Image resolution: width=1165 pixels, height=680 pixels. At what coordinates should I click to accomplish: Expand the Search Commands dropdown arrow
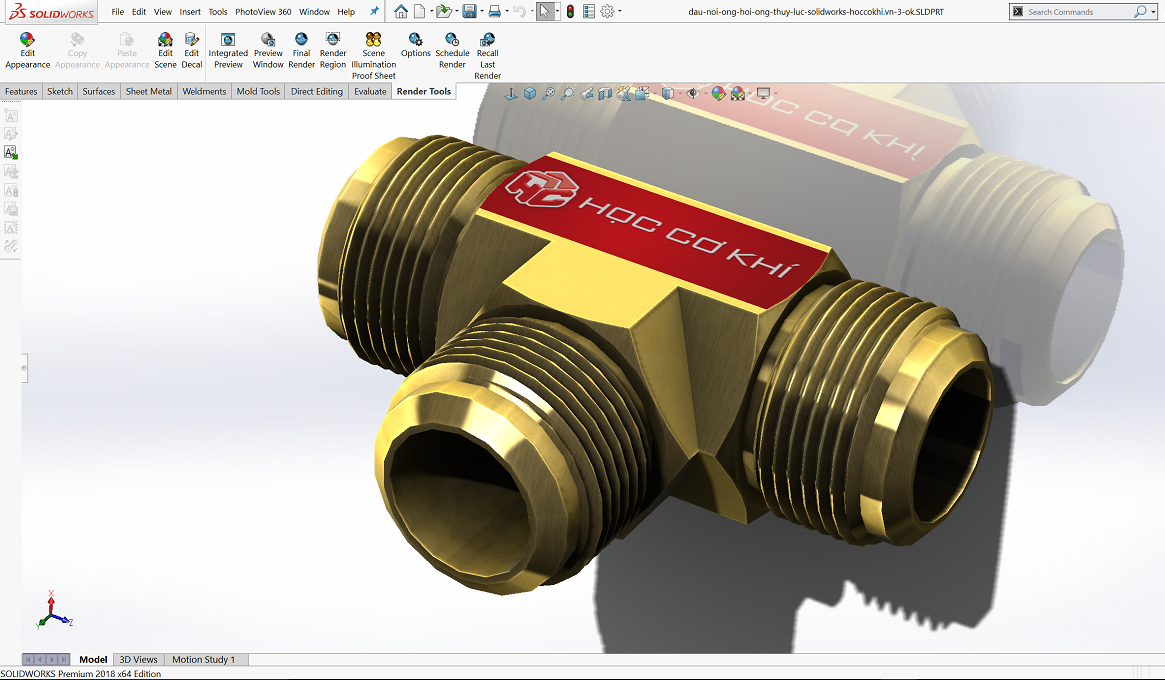click(x=1152, y=12)
